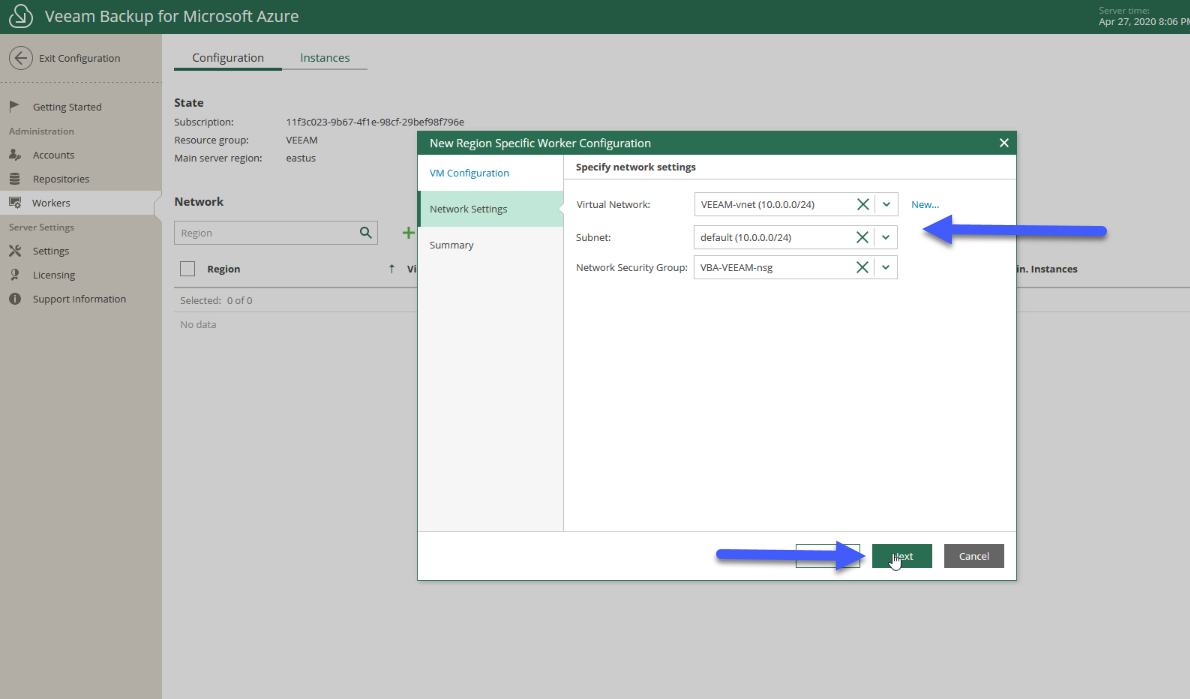
Task: Open Accounts in the sidebar
Action: (x=53, y=155)
